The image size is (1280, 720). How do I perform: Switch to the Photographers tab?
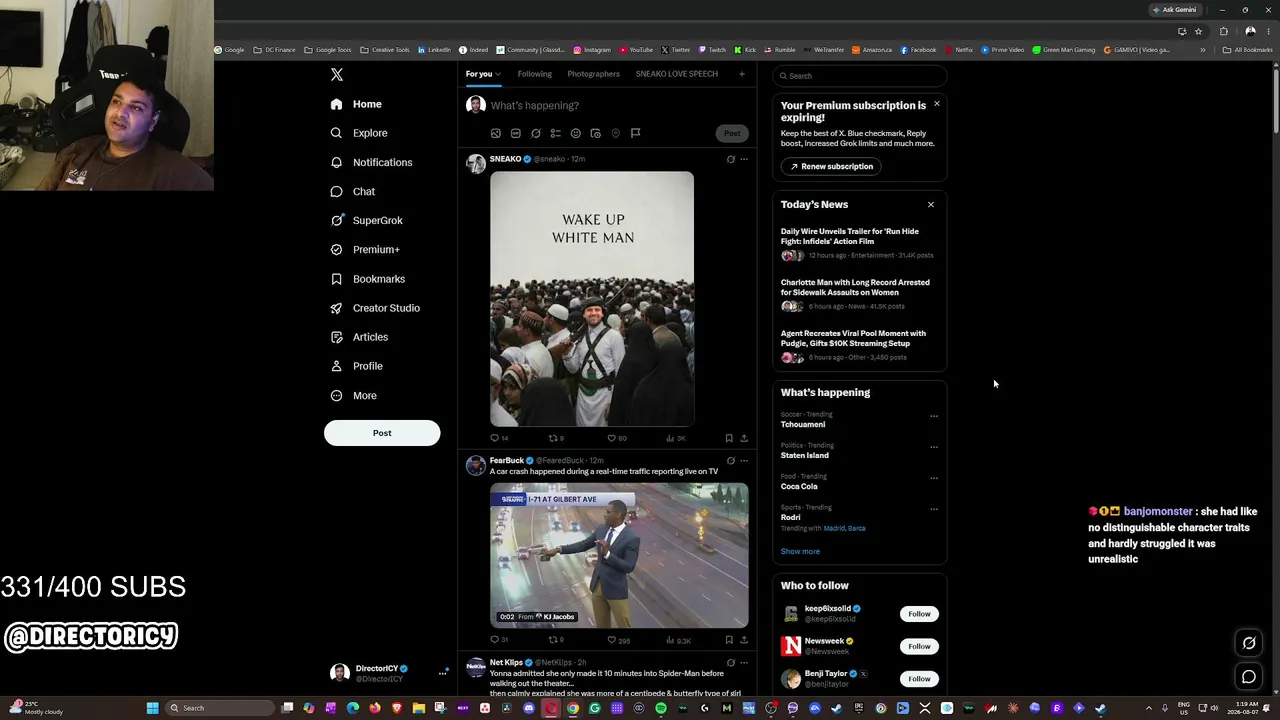pyautogui.click(x=594, y=74)
